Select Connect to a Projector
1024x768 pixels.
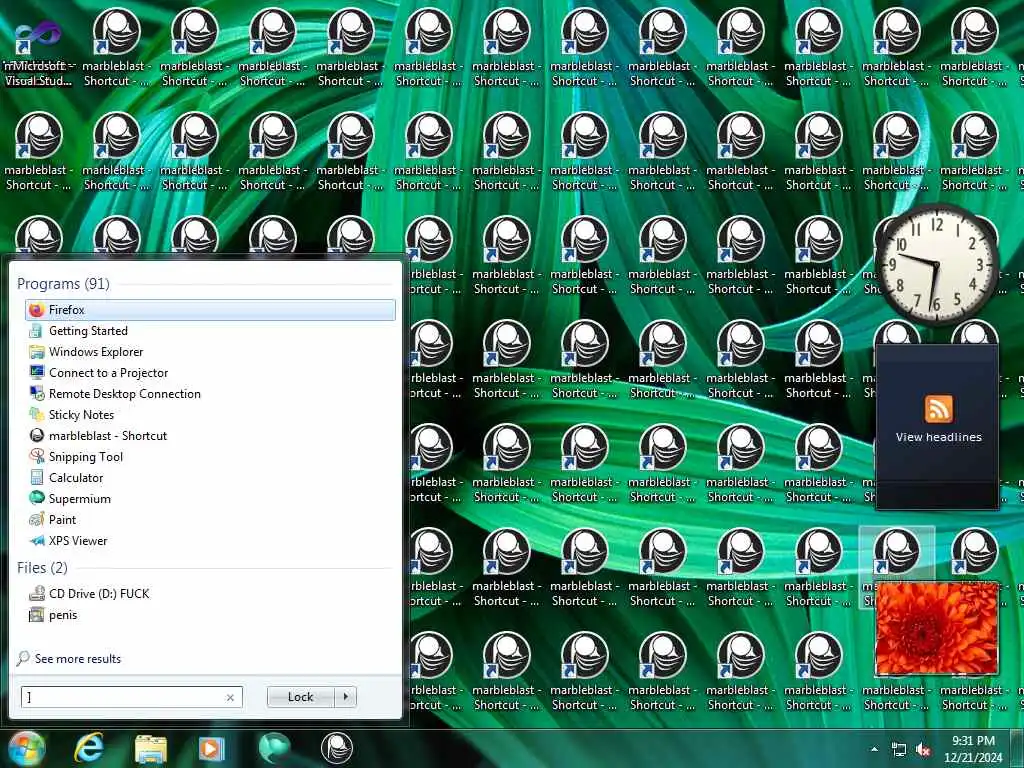[x=210, y=373]
